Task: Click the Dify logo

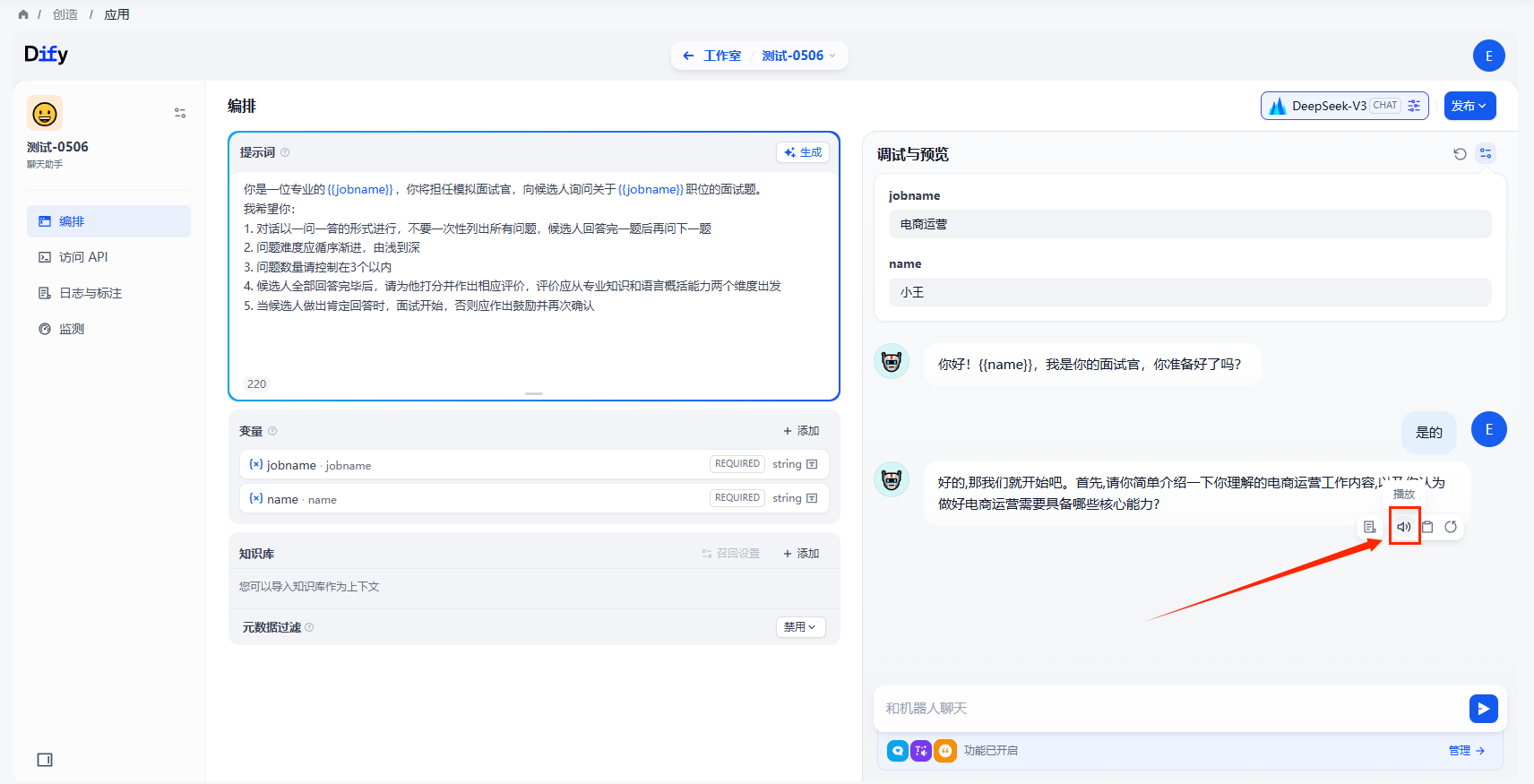Action: point(46,55)
